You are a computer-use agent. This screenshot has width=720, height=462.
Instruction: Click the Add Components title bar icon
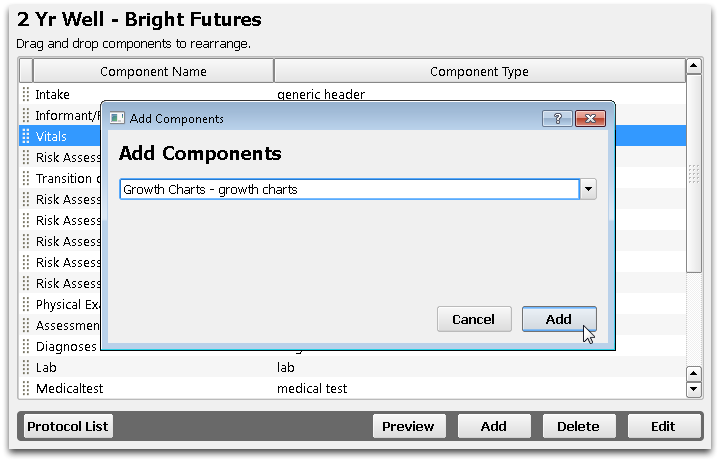tap(117, 118)
